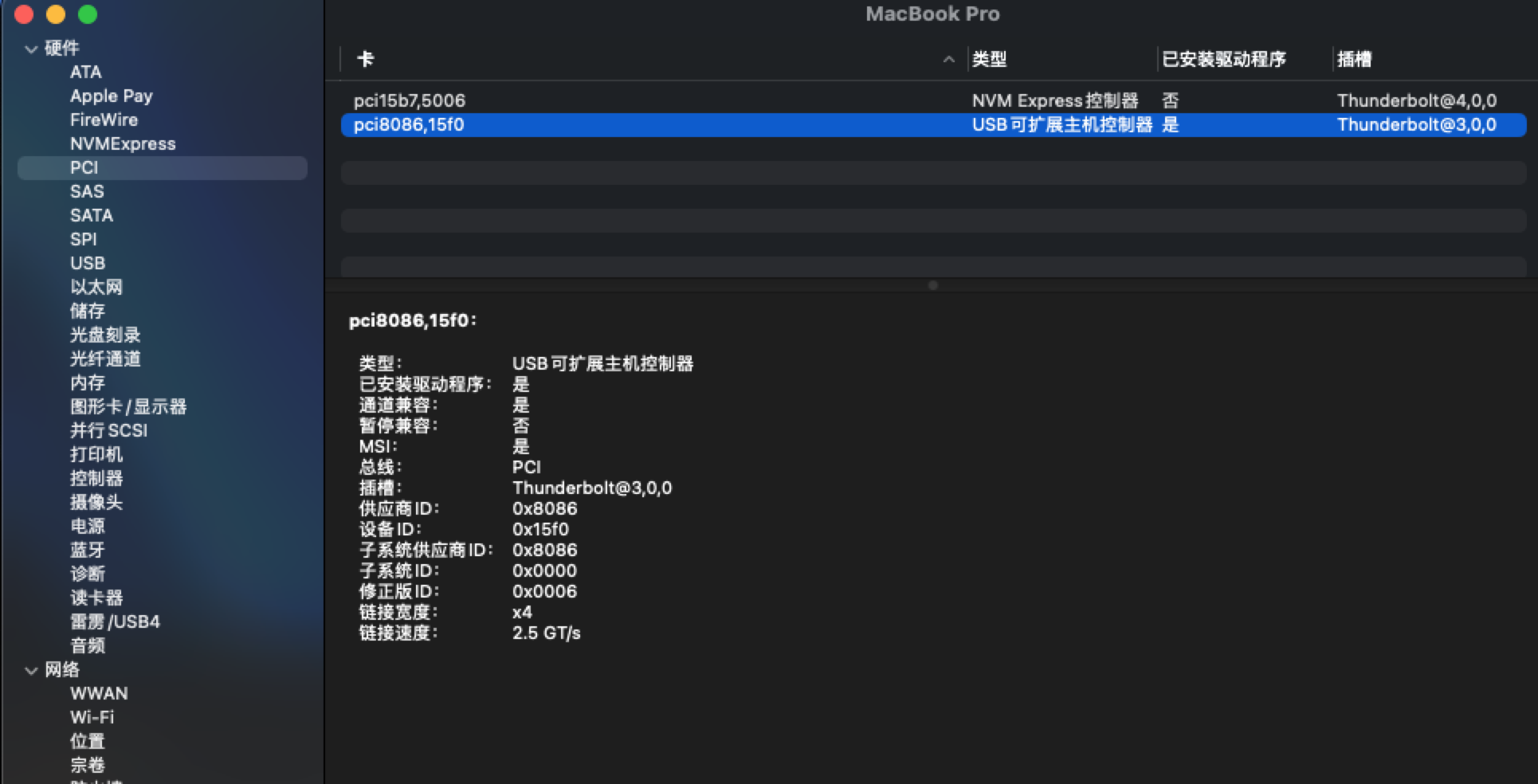Collapse the 网络 section in sidebar

[31, 670]
